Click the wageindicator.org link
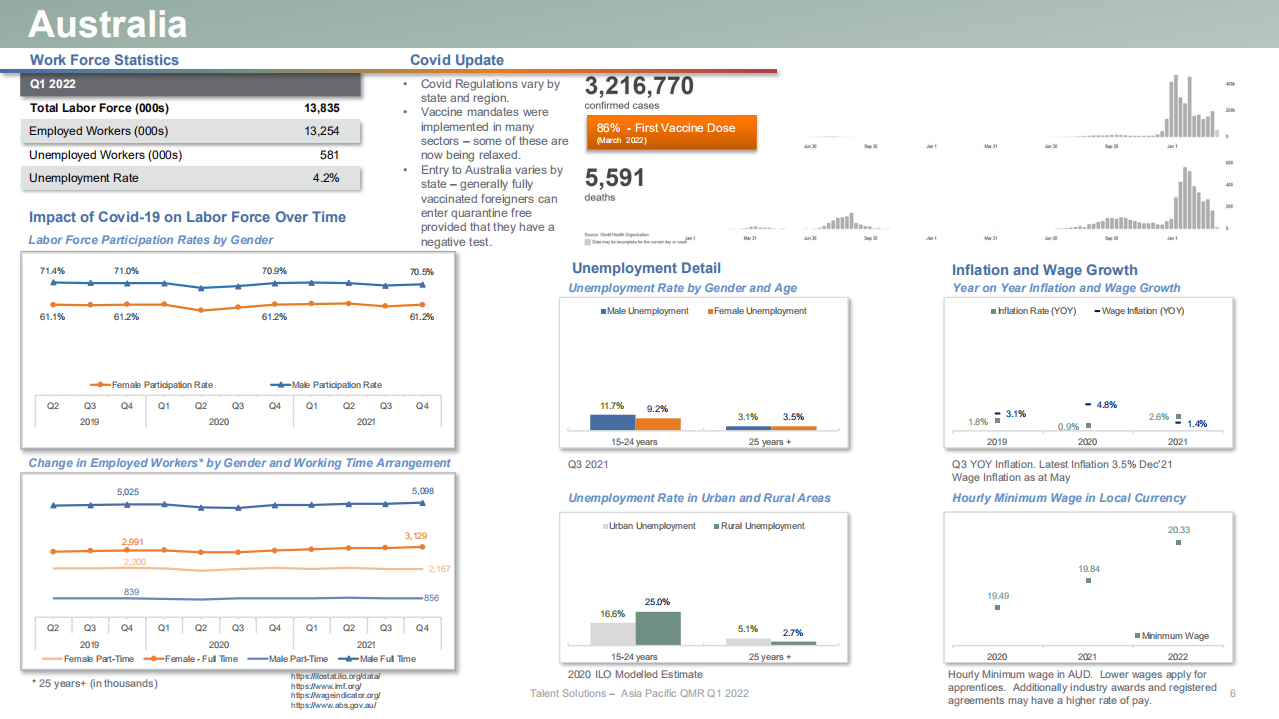Image resolution: width=1279 pixels, height=719 pixels. (334, 696)
